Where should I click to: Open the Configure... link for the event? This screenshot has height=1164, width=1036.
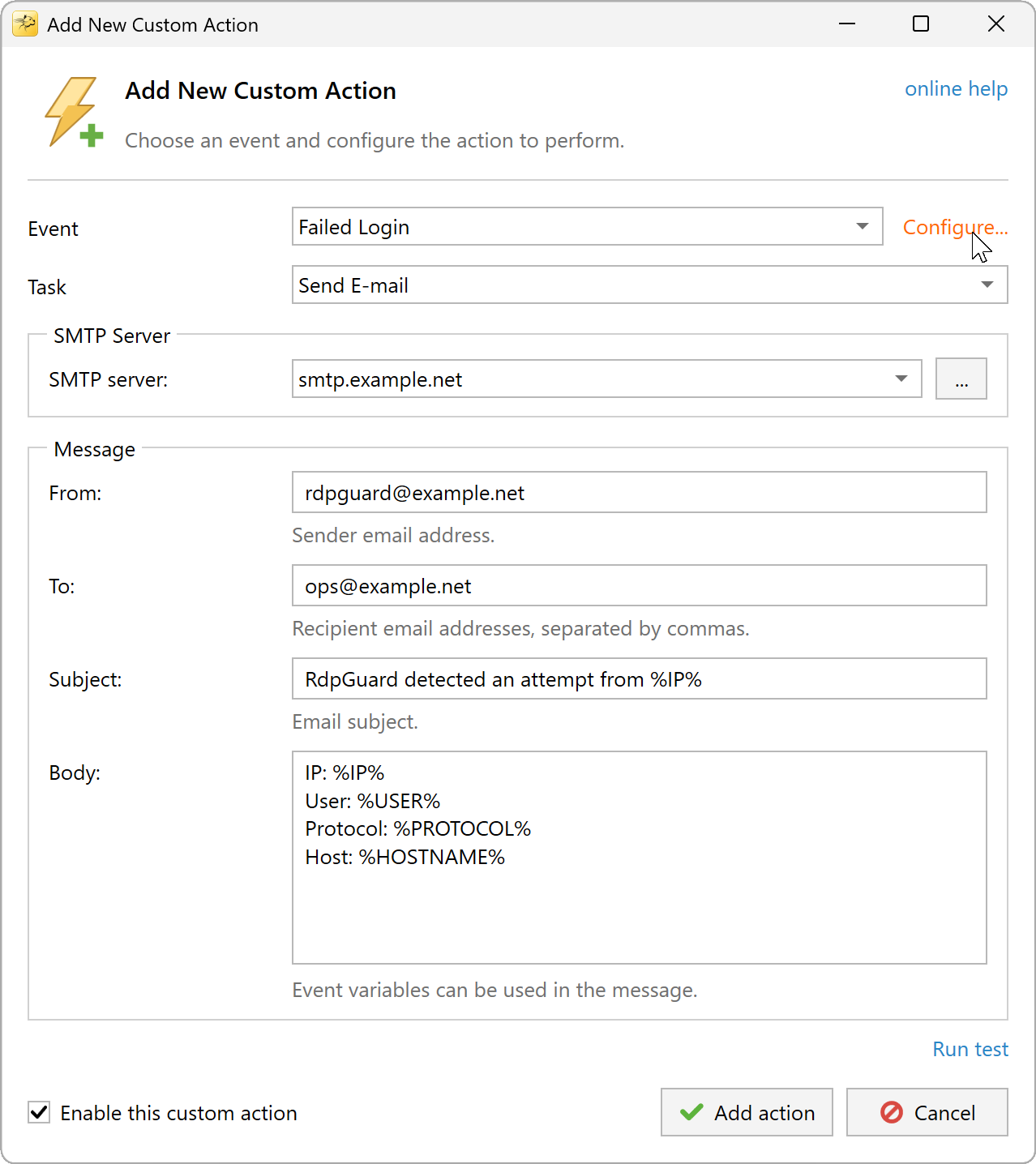pos(955,227)
